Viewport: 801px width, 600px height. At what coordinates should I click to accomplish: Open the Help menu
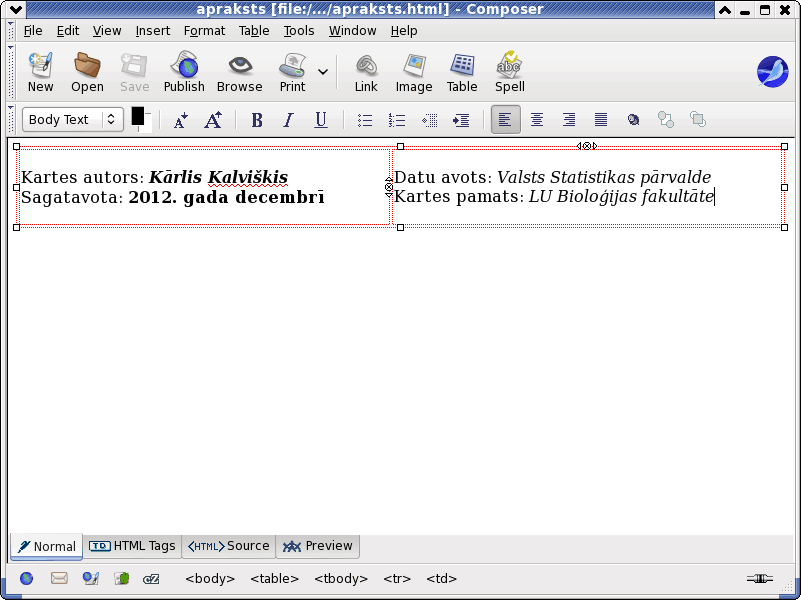(404, 31)
